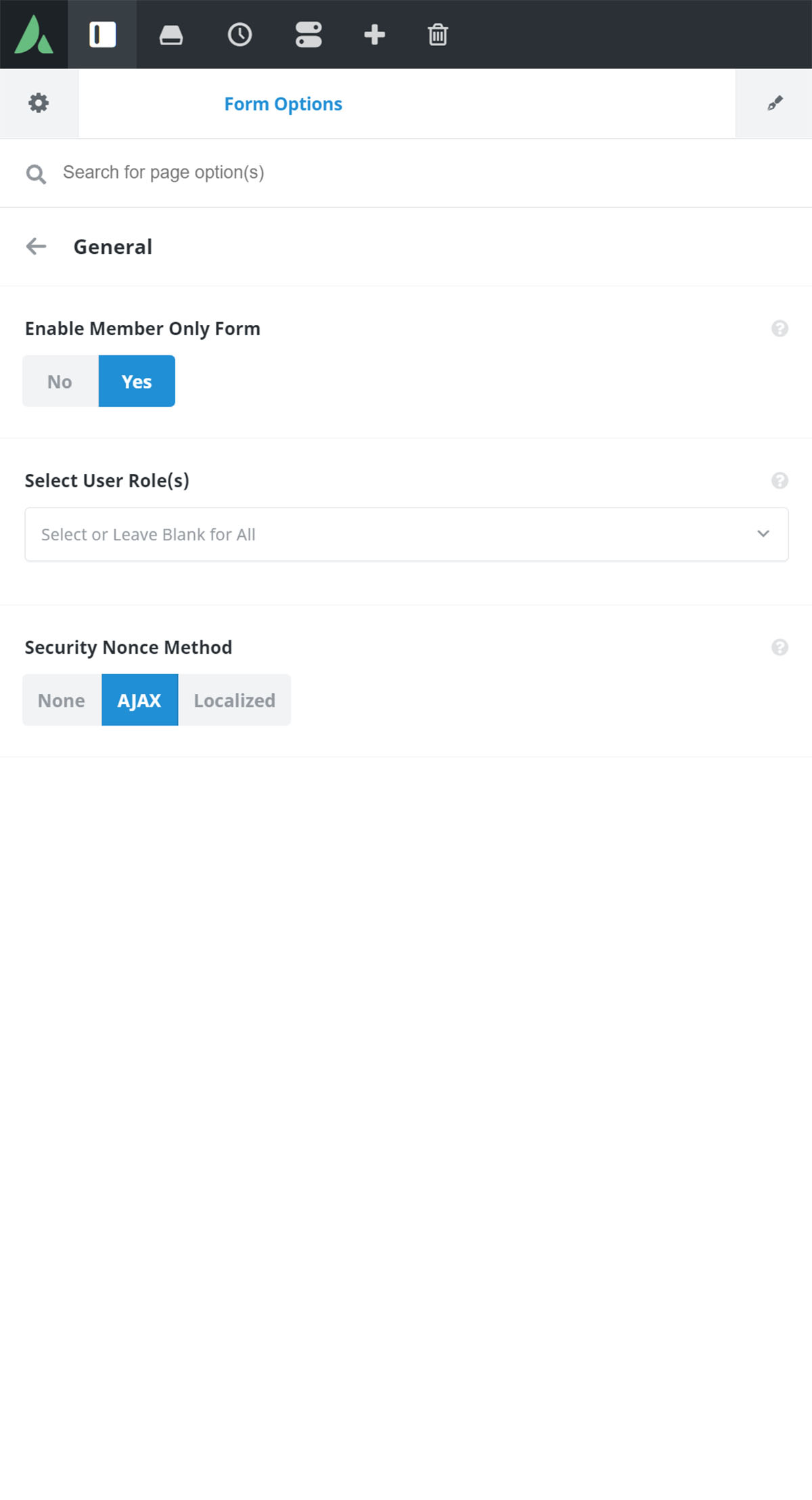Click the plus add-element icon
This screenshot has width=812, height=1500.
click(x=374, y=35)
